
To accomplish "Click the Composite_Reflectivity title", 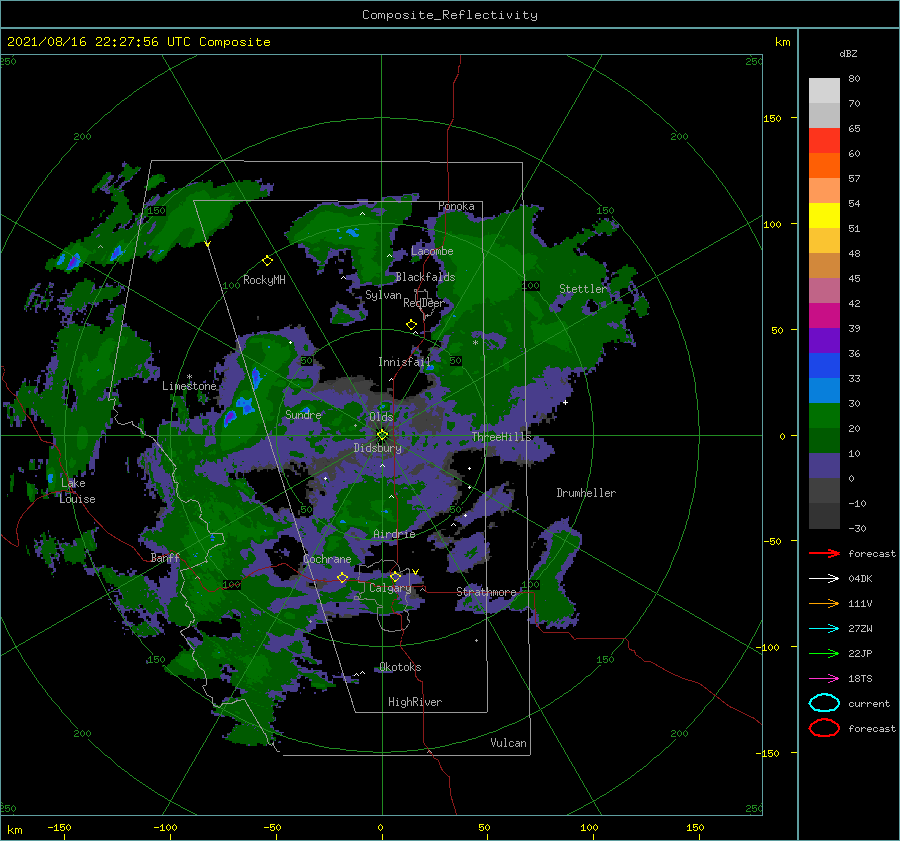I will [450, 15].
